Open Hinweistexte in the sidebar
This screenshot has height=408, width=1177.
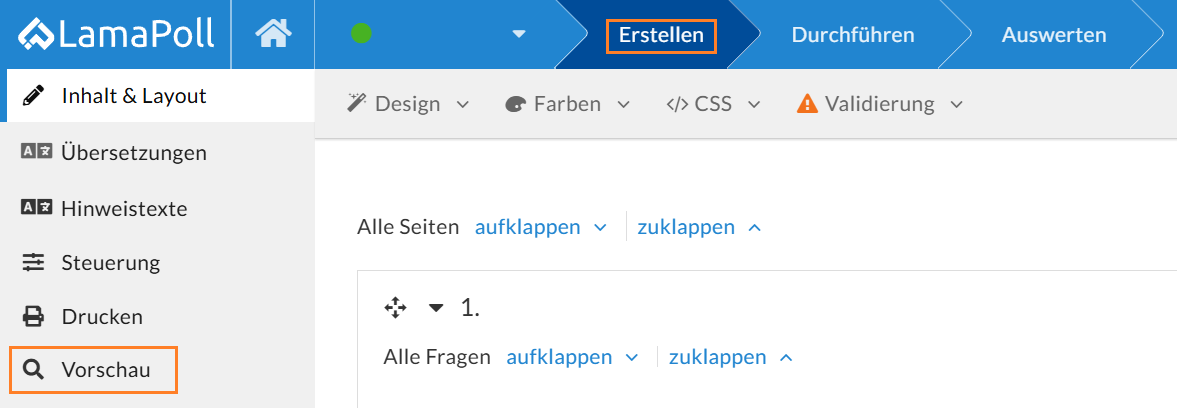pyautogui.click(x=124, y=209)
